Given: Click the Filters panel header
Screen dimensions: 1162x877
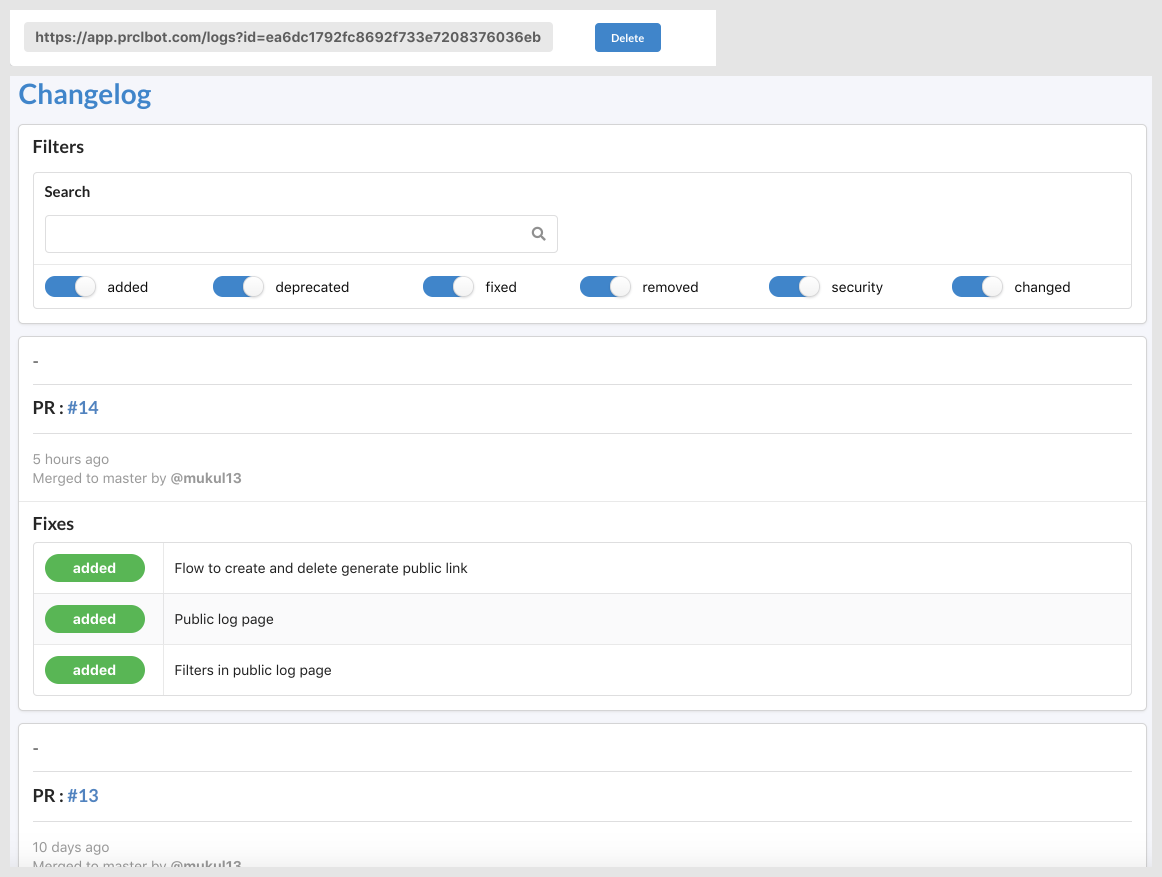Looking at the screenshot, I should click(58, 146).
